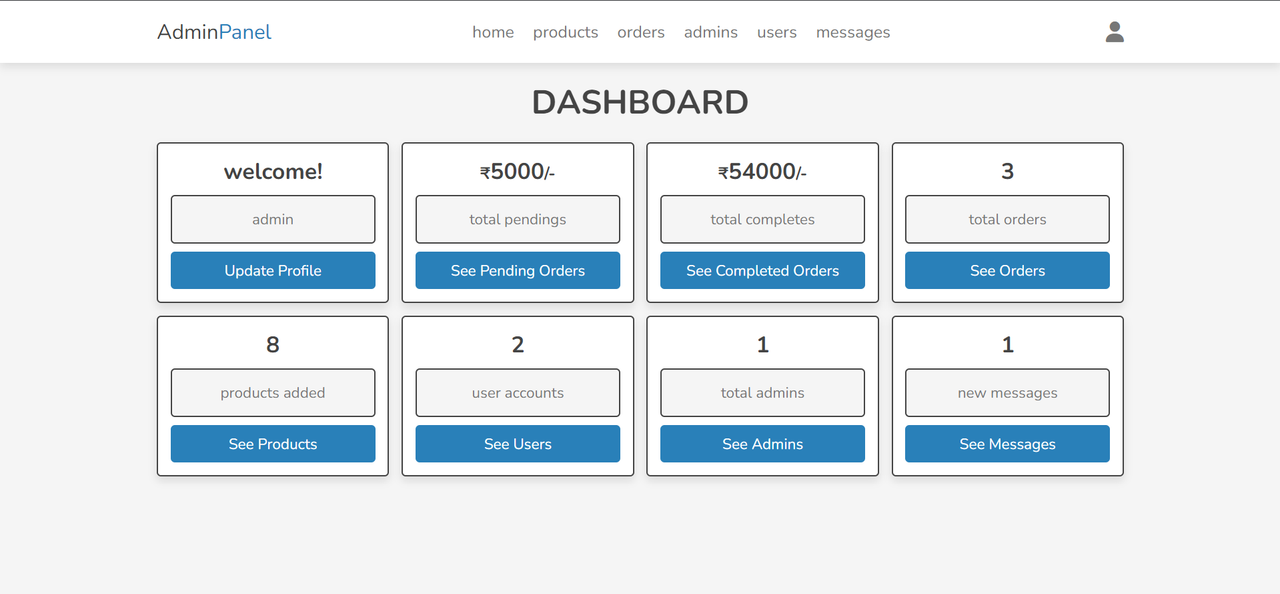Screen dimensions: 1280x594
Task: Open the home nav link
Action: tap(493, 32)
